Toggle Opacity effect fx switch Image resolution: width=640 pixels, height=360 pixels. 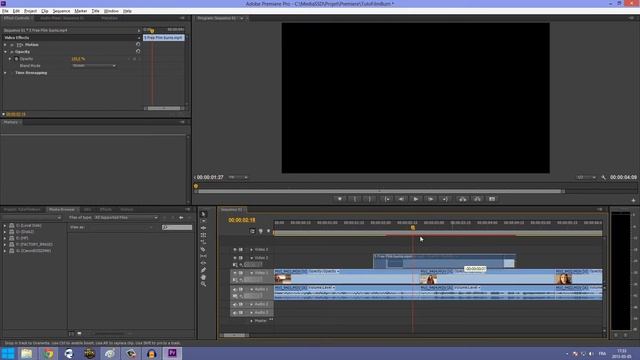point(12,52)
